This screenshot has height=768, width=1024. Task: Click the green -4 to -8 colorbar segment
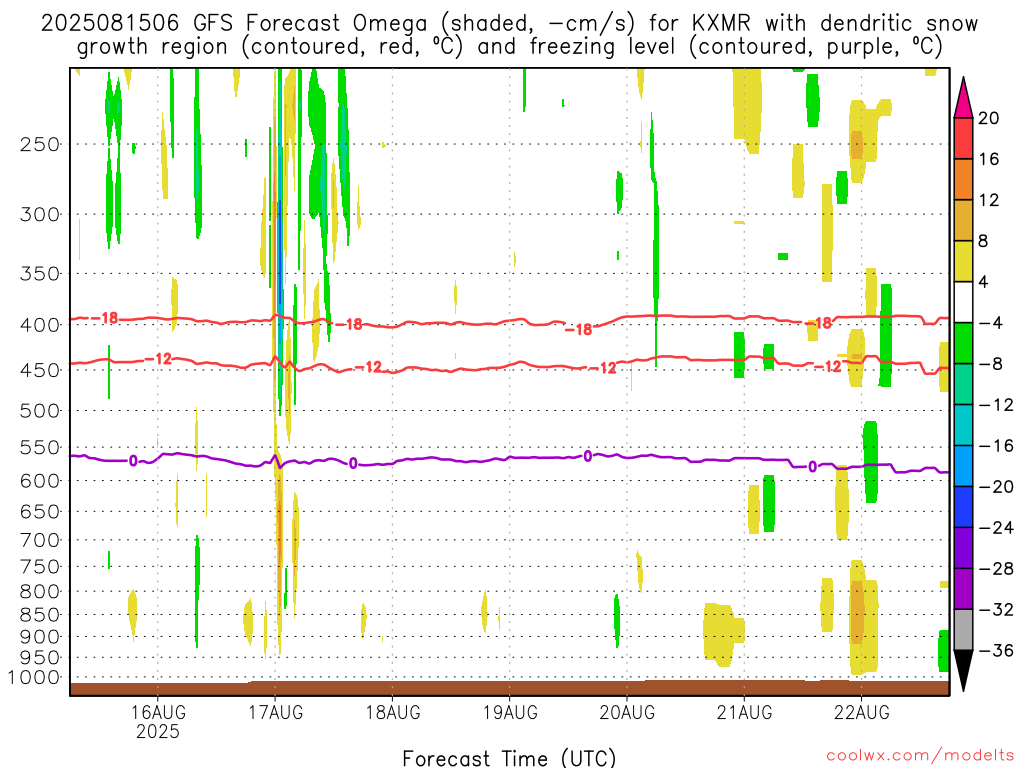point(963,344)
